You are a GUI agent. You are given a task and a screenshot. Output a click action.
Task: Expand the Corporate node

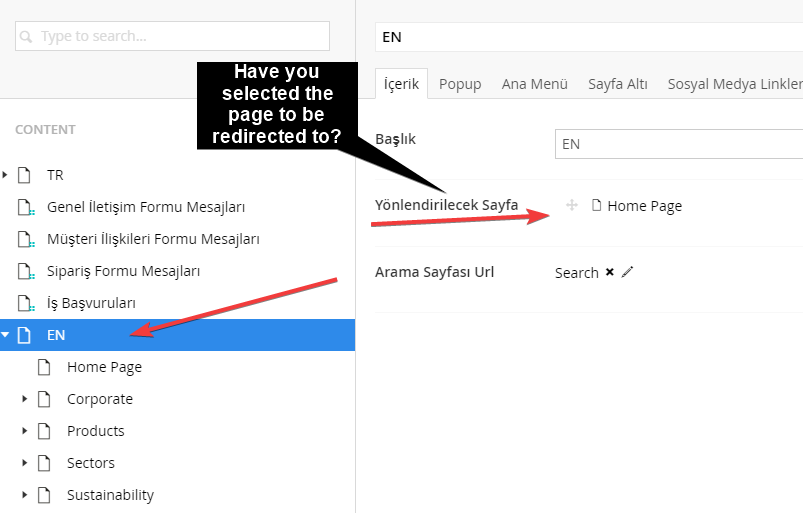[x=24, y=399]
